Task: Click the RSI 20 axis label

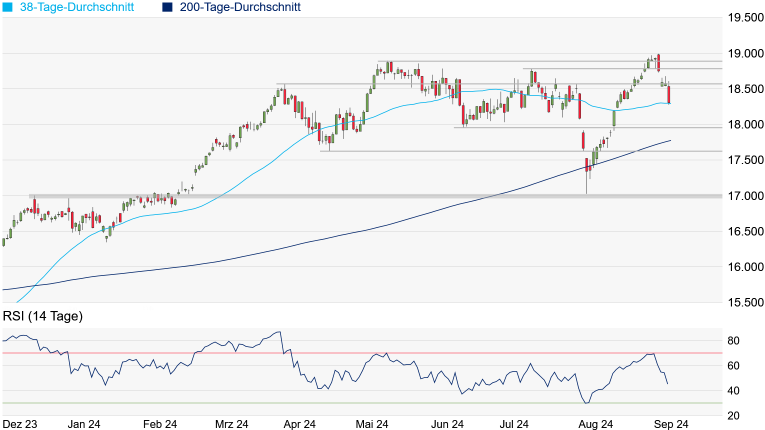Action: tap(734, 416)
